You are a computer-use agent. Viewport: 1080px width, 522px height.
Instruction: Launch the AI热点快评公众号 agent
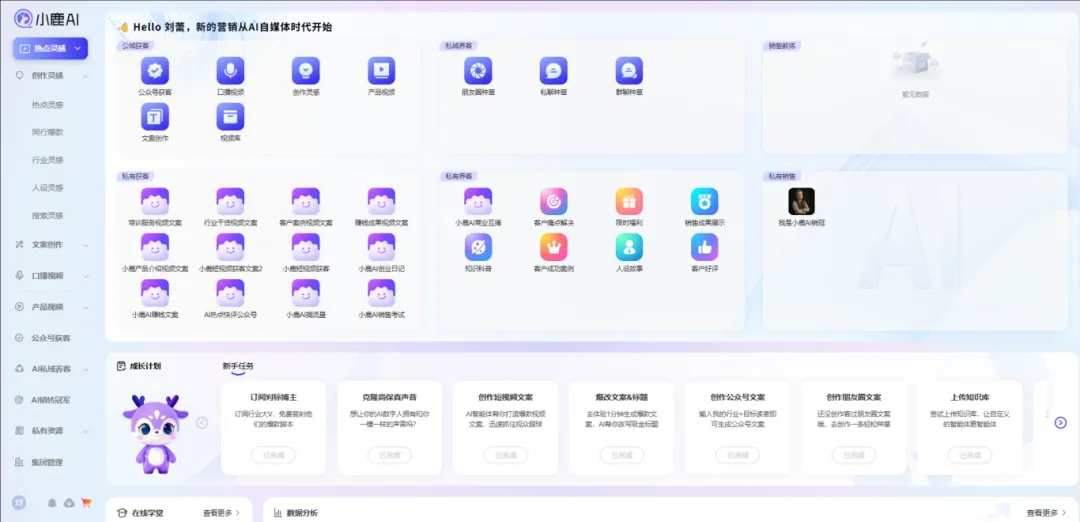(230, 293)
